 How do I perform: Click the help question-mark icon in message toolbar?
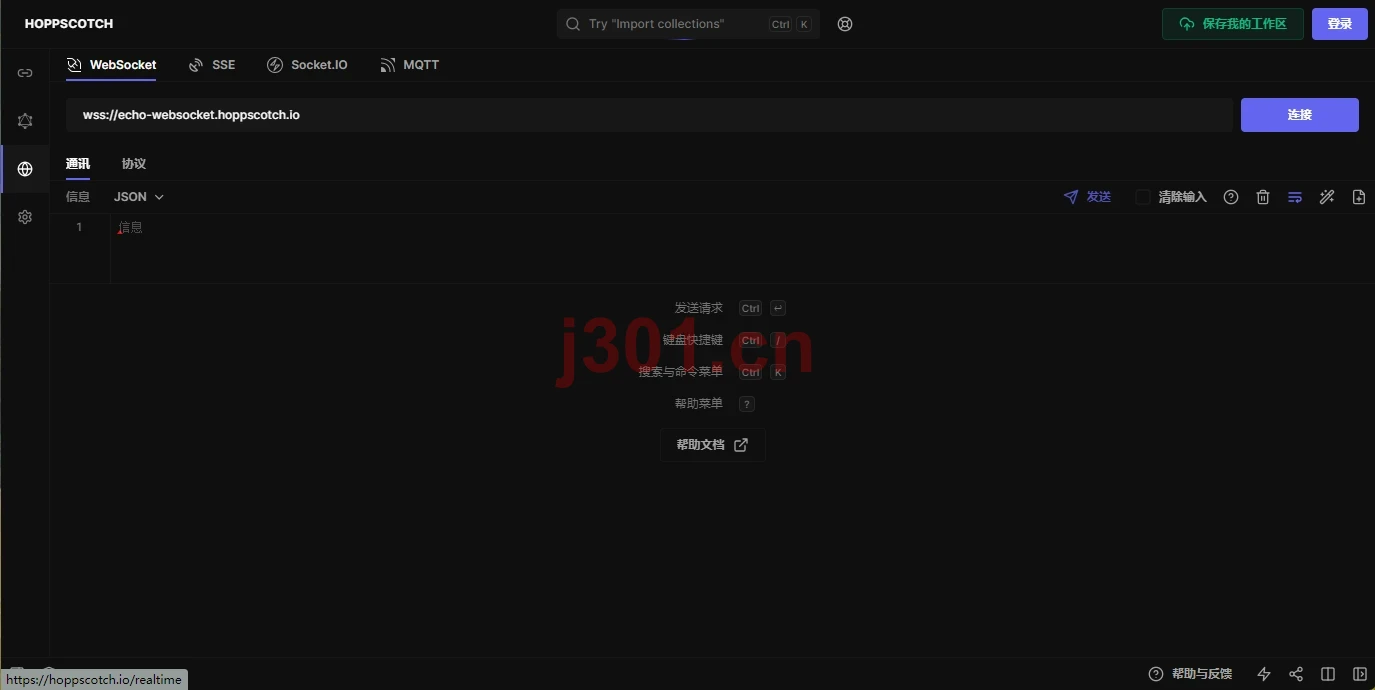click(x=1231, y=197)
